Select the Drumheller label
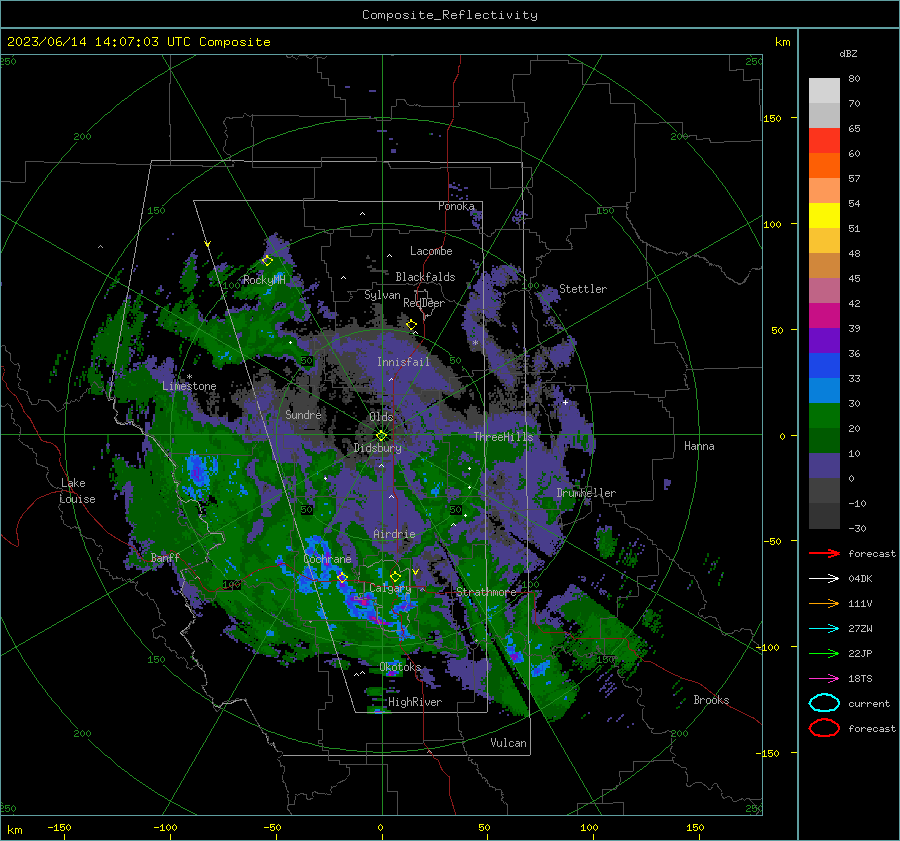900x841 pixels. point(586,493)
